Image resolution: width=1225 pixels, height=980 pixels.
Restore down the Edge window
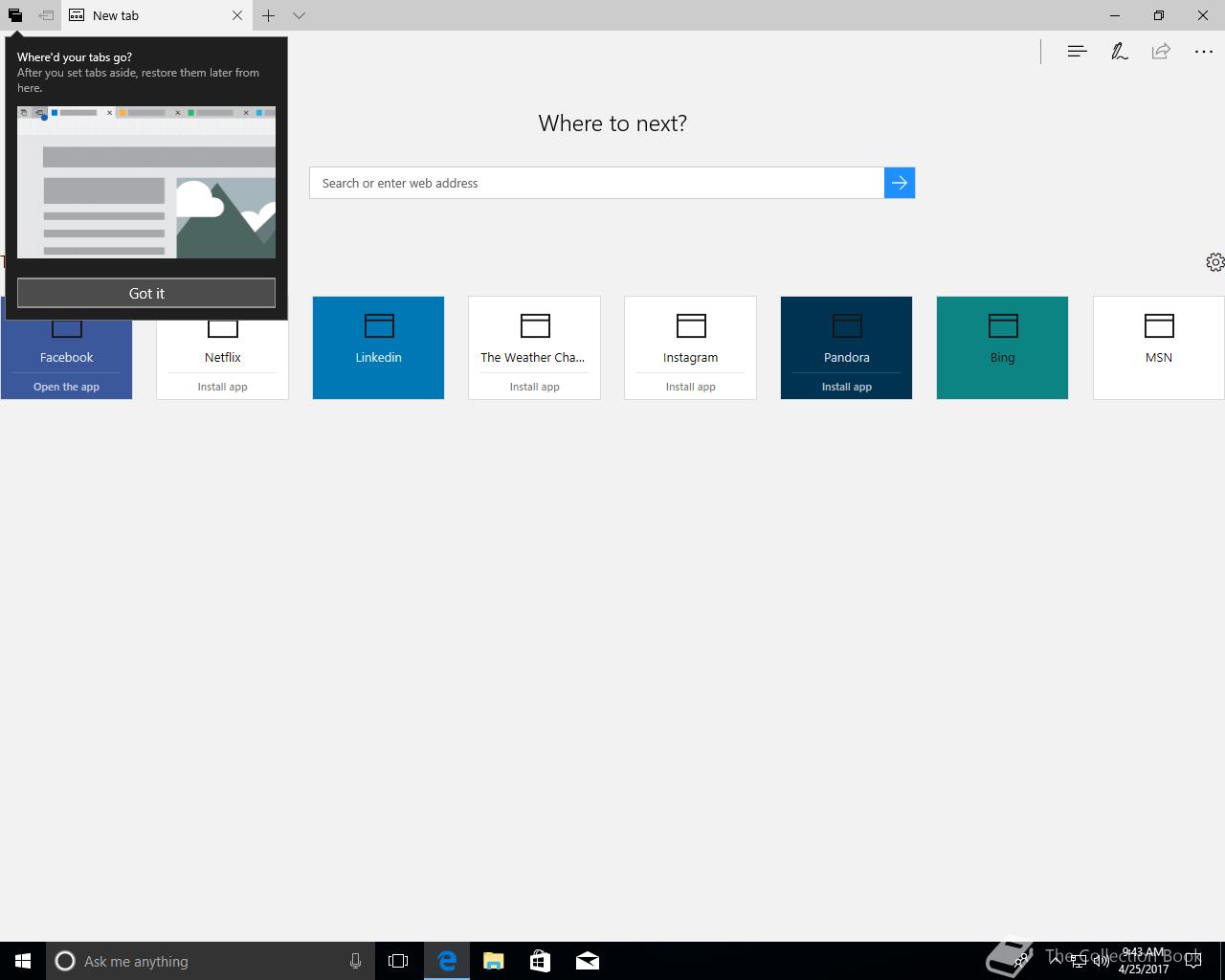(1159, 15)
